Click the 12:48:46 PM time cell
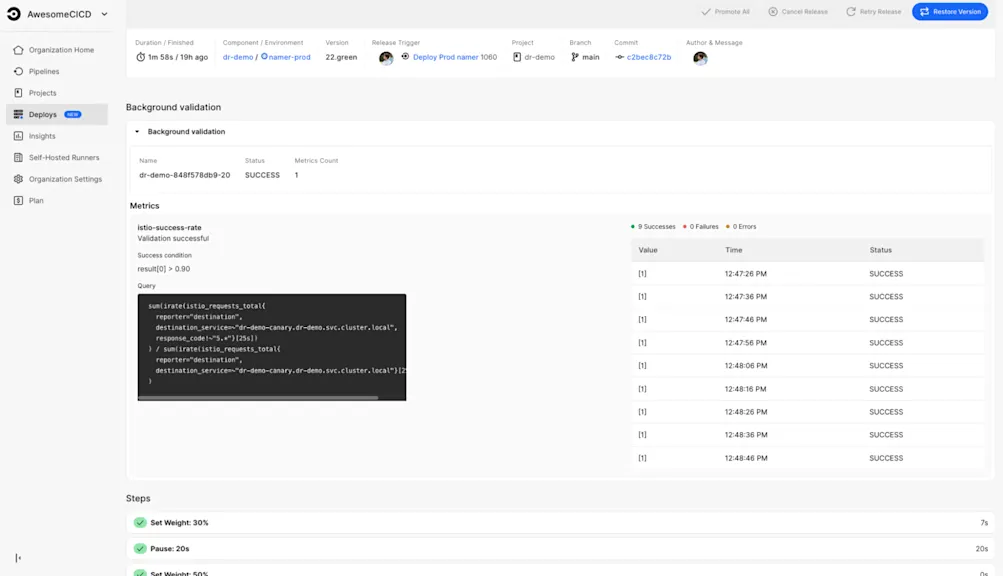This screenshot has height=576, width=1003. 746,458
